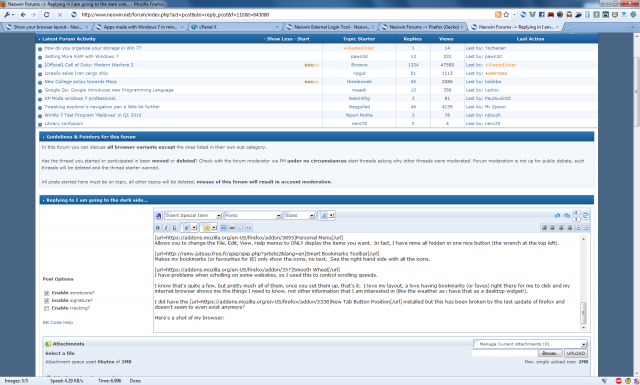This screenshot has width=640, height=385.
Task: Go back with the browser back arrow
Action: 23,15
